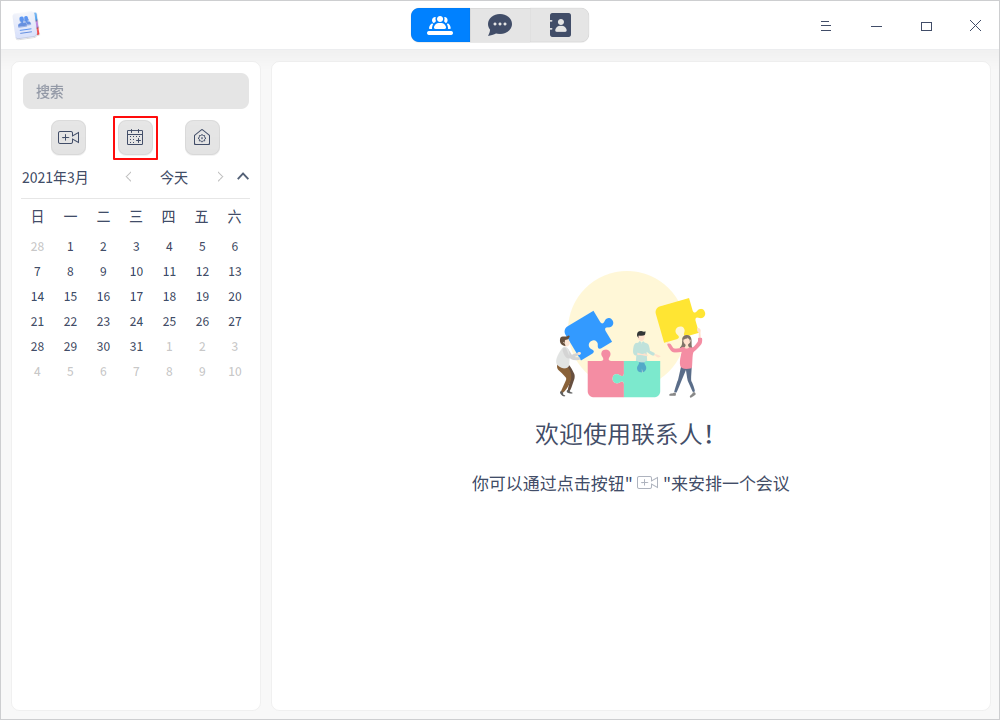Select March 10 in the calendar grid

(136, 272)
